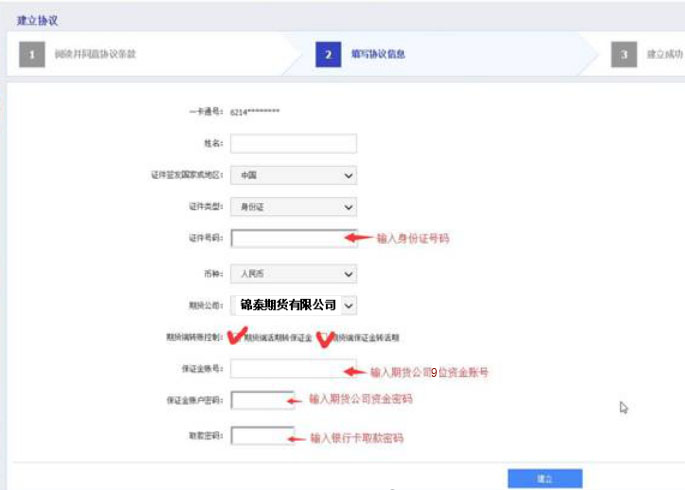Select step 2 填写协议信息

pyautogui.click(x=360, y=54)
